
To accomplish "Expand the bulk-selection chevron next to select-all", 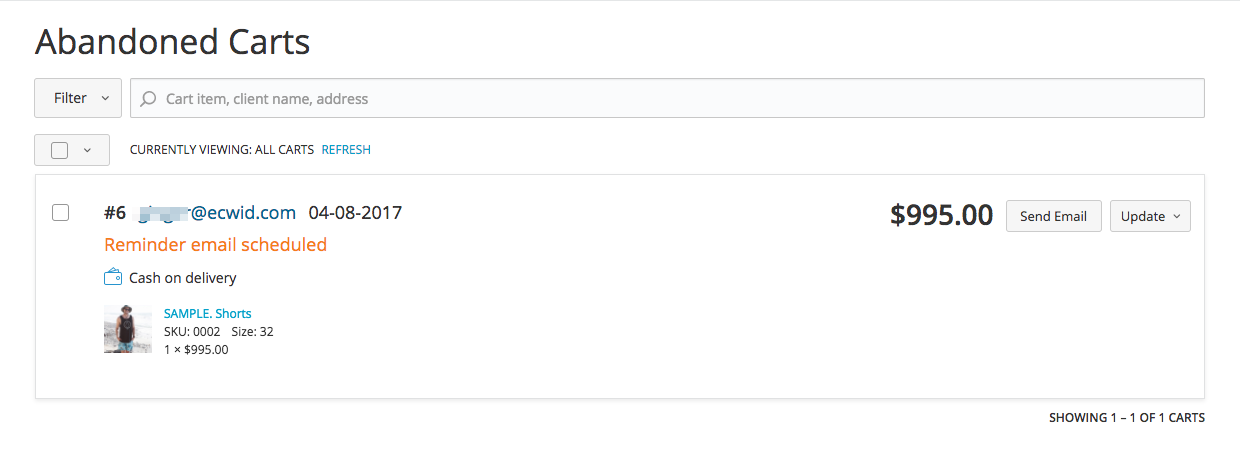I will click(87, 150).
